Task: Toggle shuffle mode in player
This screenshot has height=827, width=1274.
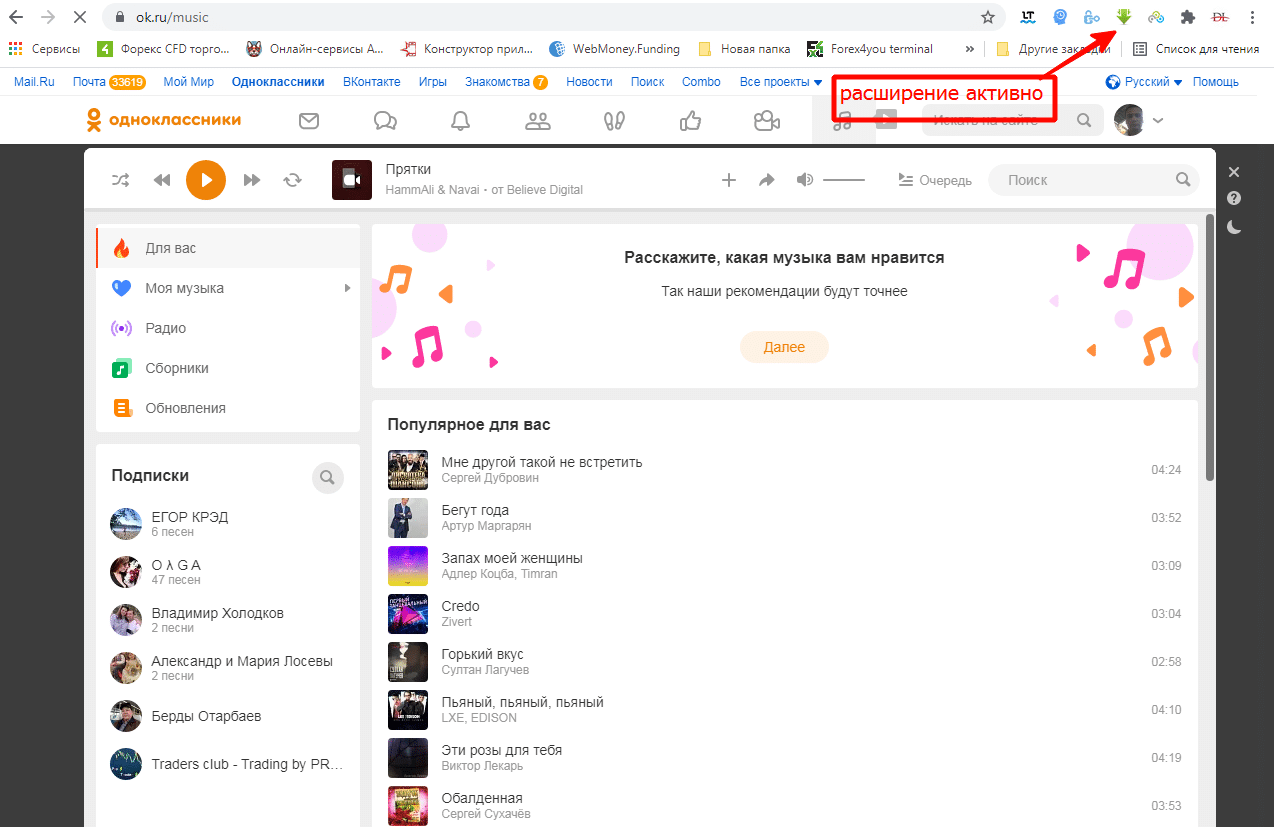Action: pyautogui.click(x=120, y=180)
